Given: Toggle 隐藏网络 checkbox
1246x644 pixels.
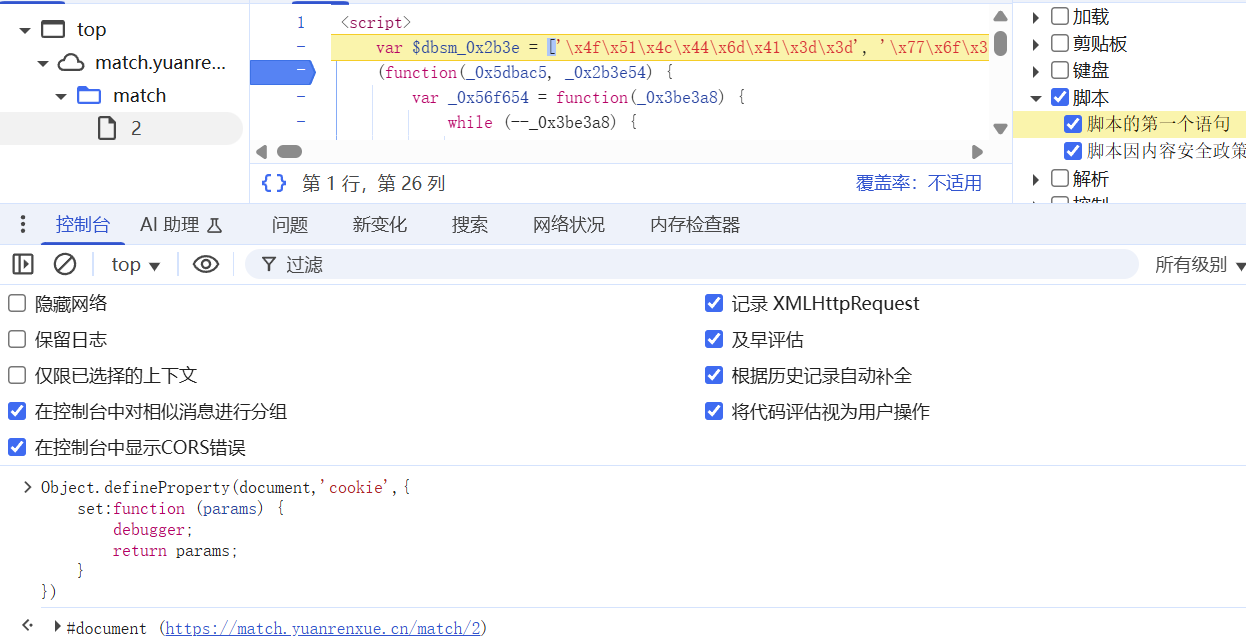Looking at the screenshot, I should pyautogui.click(x=17, y=303).
